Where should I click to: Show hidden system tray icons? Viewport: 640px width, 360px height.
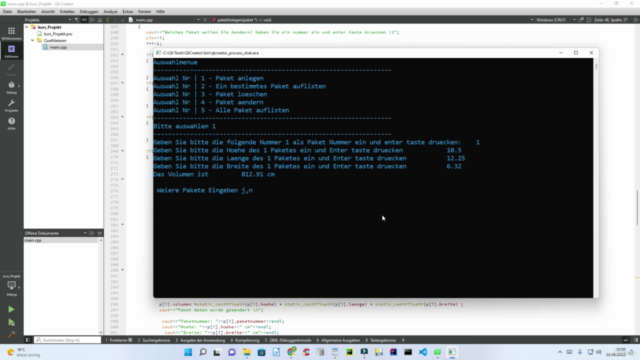pyautogui.click(x=560, y=352)
